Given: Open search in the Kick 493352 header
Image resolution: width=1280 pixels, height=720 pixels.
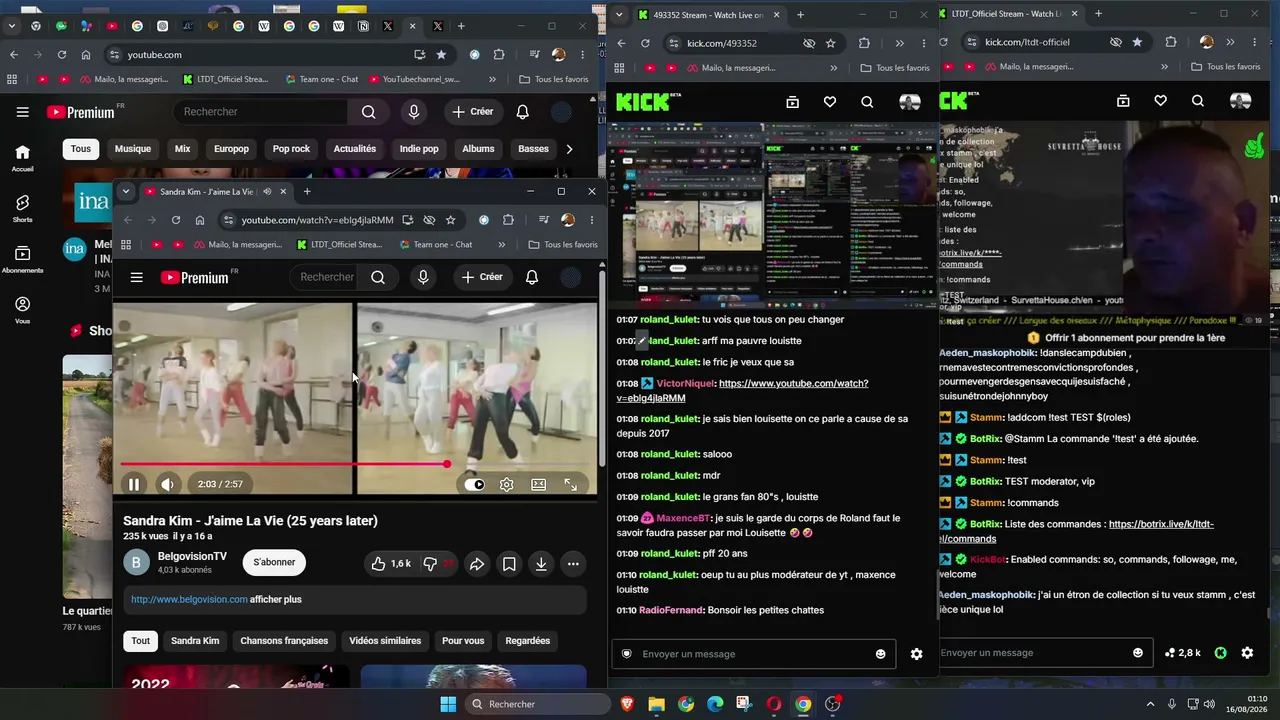Looking at the screenshot, I should tap(867, 102).
